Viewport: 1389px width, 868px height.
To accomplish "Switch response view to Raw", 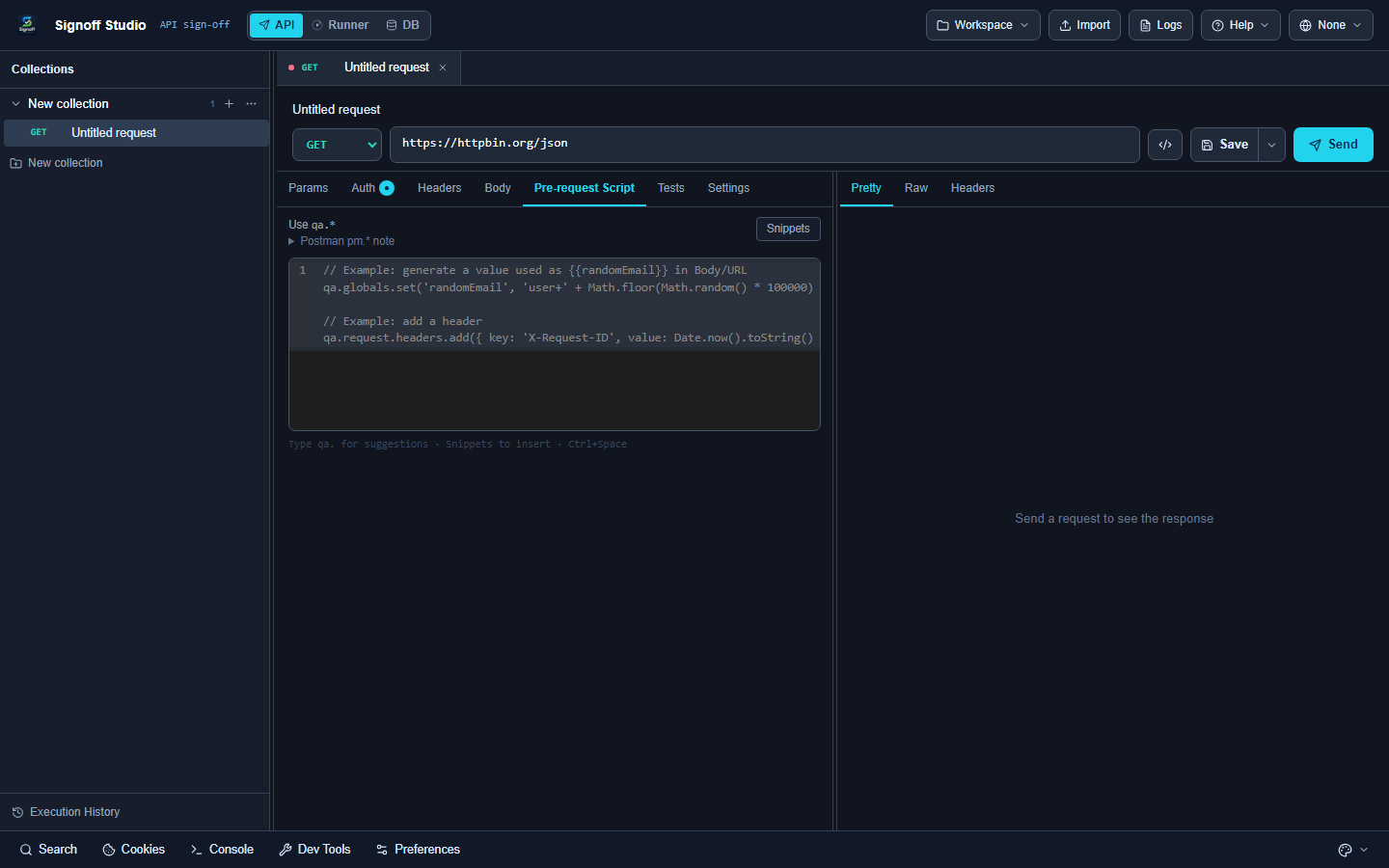I will click(x=915, y=188).
